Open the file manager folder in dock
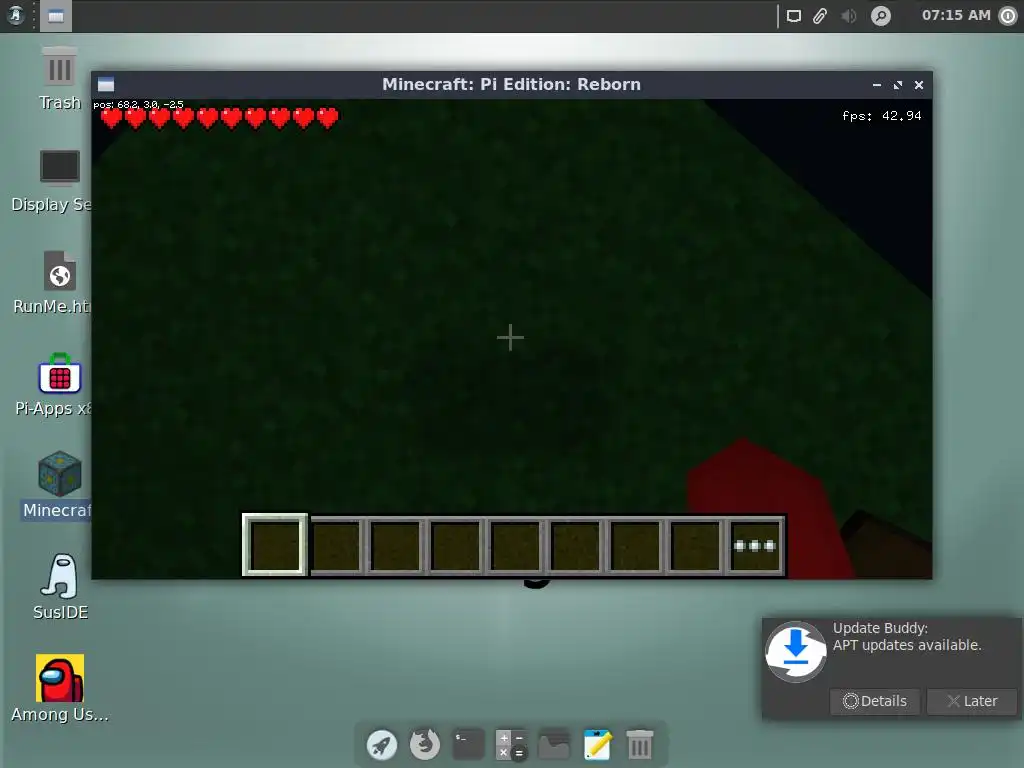Viewport: 1024px width, 768px height. click(554, 744)
